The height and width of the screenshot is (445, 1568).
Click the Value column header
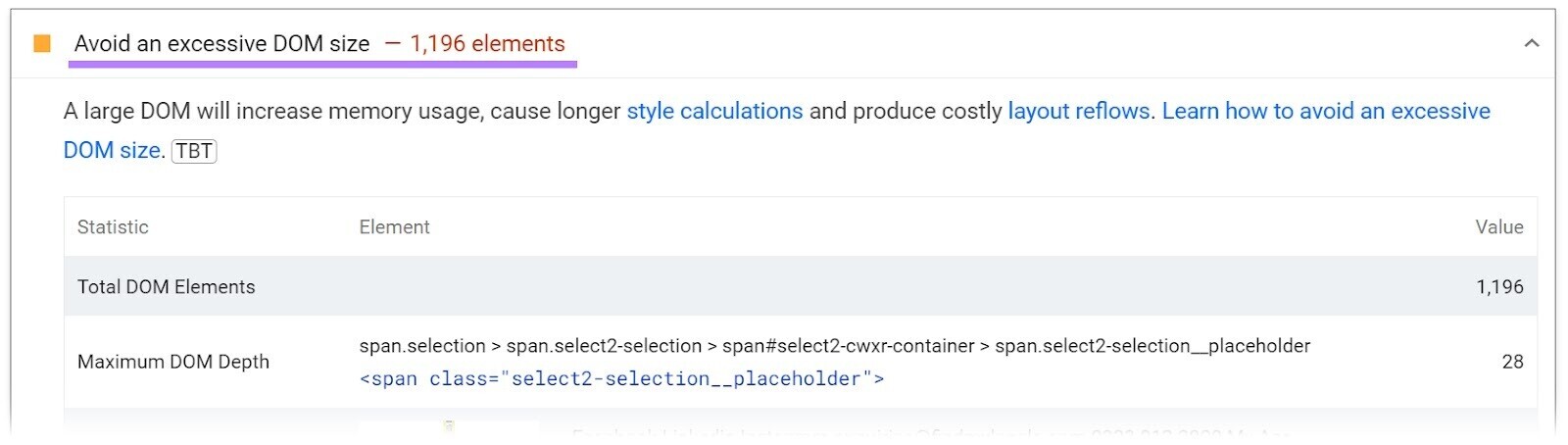tap(1498, 227)
